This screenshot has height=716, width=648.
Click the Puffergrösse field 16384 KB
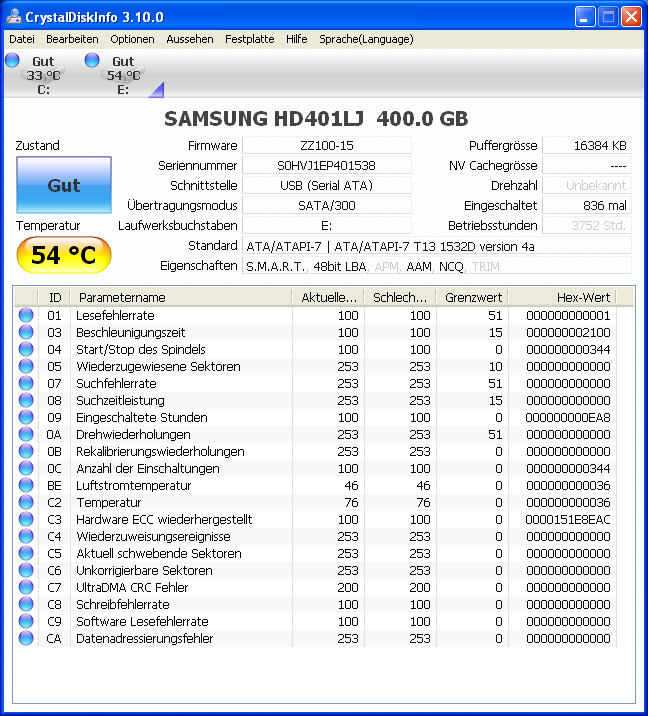[x=587, y=146]
